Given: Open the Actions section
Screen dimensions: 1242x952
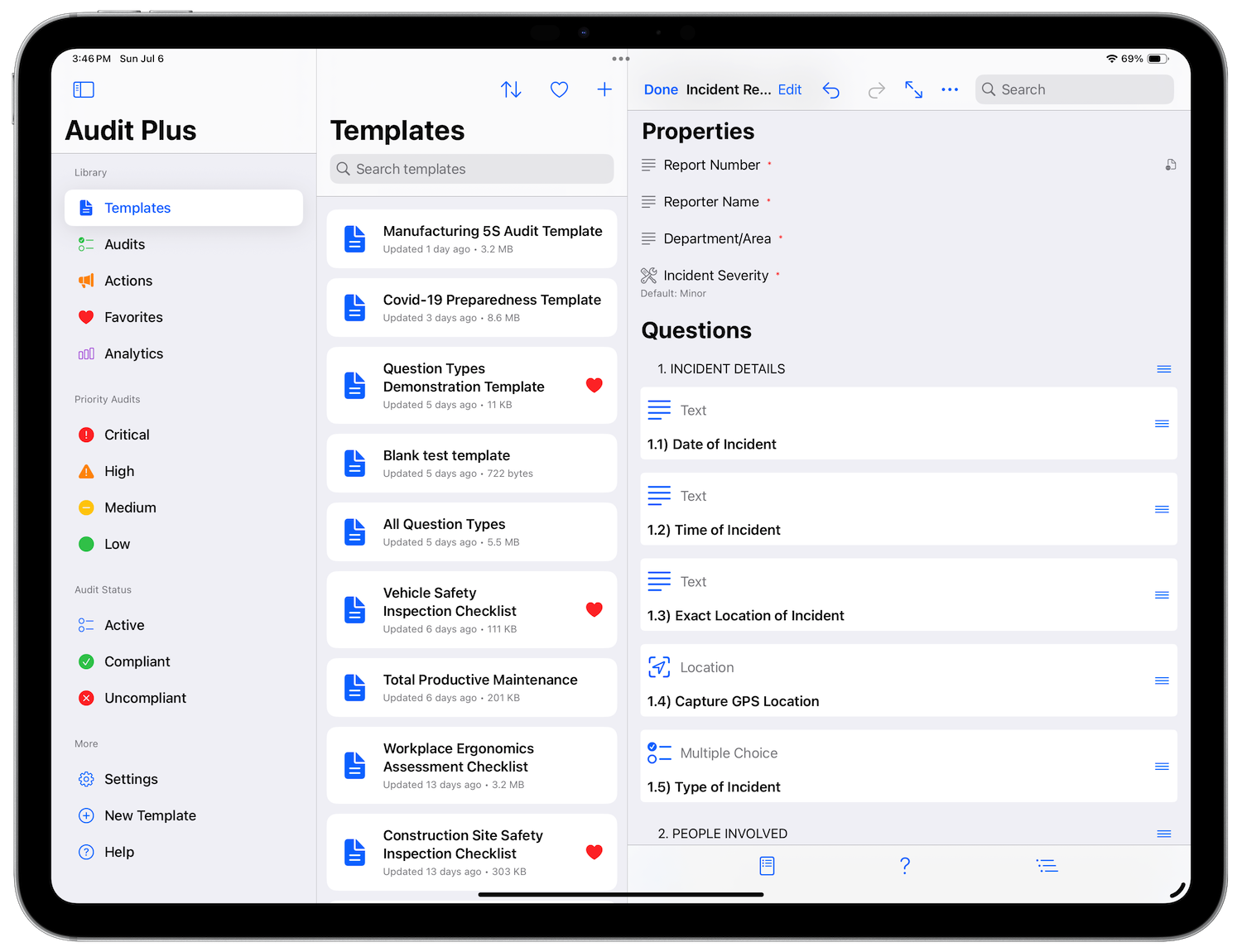Looking at the screenshot, I should tap(184, 281).
